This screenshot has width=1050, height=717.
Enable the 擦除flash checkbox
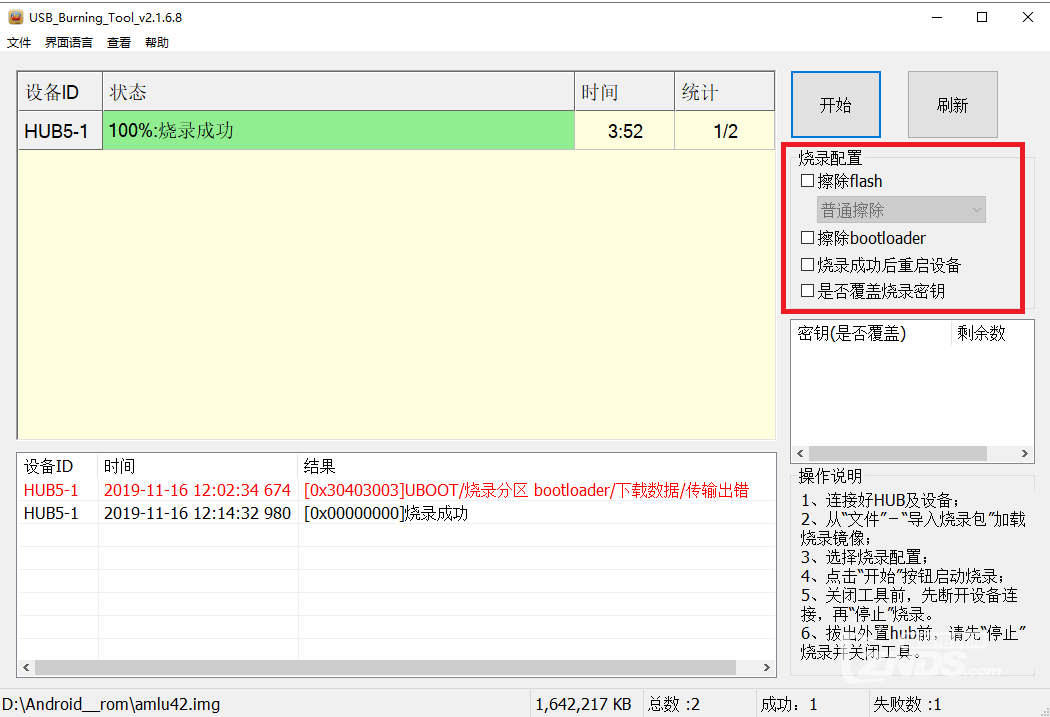click(808, 182)
